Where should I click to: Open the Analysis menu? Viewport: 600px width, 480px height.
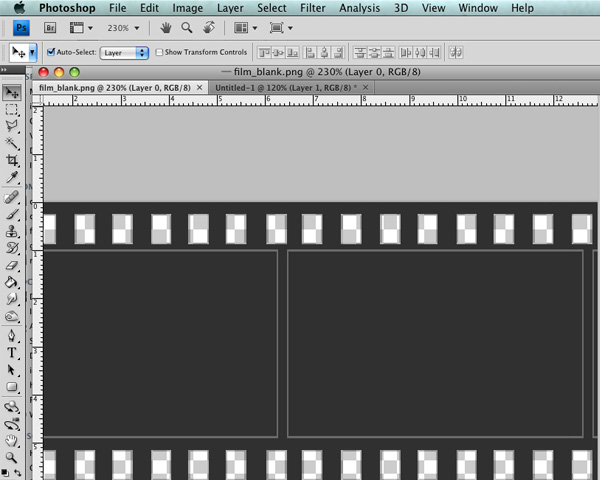tap(359, 8)
